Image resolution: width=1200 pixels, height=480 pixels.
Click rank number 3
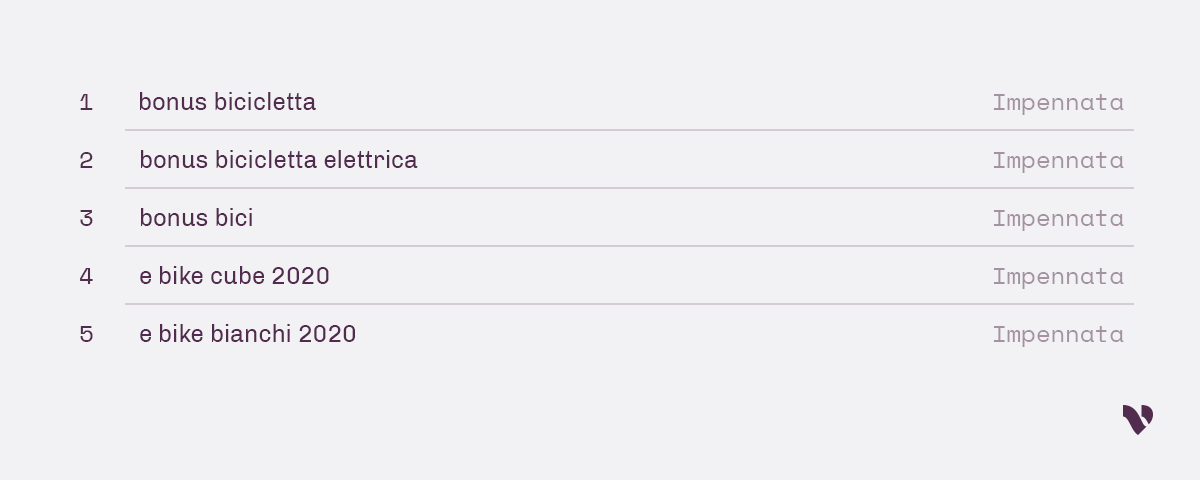86,218
